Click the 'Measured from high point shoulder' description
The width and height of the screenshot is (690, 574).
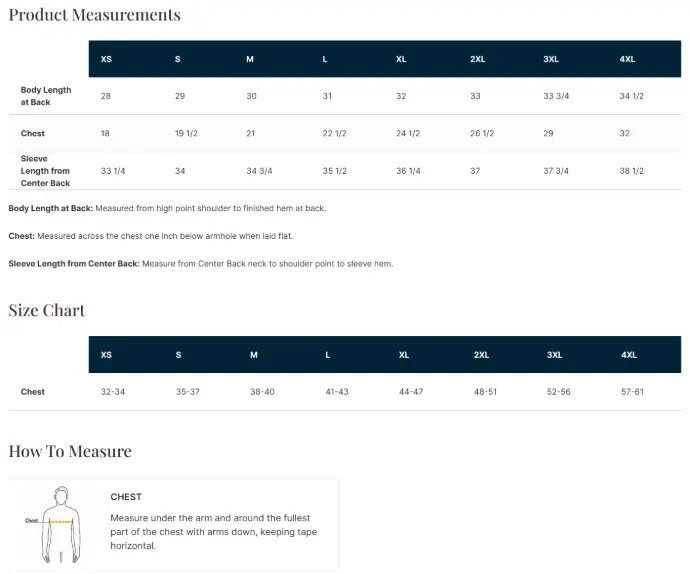click(x=210, y=208)
